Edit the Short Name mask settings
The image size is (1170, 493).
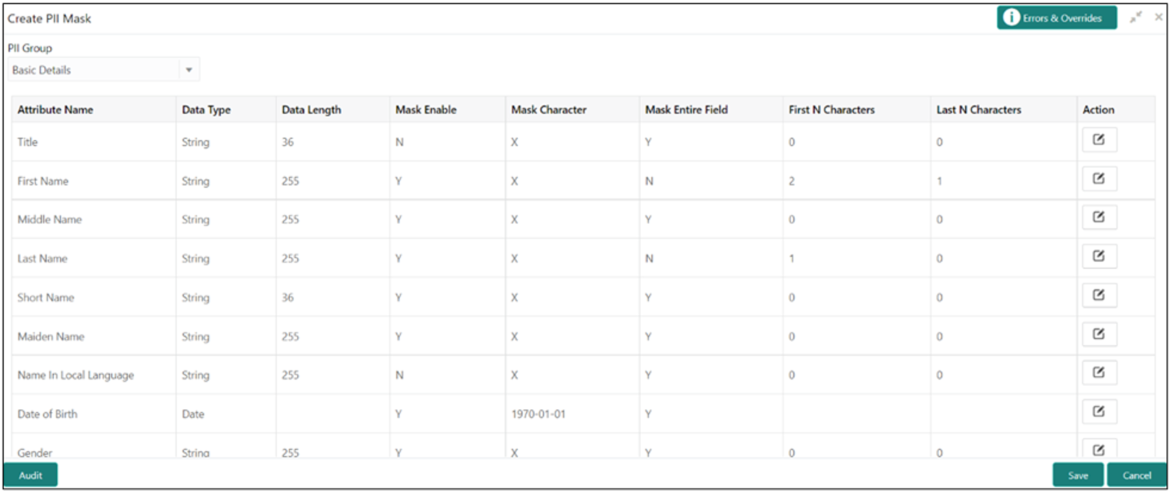[1099, 296]
